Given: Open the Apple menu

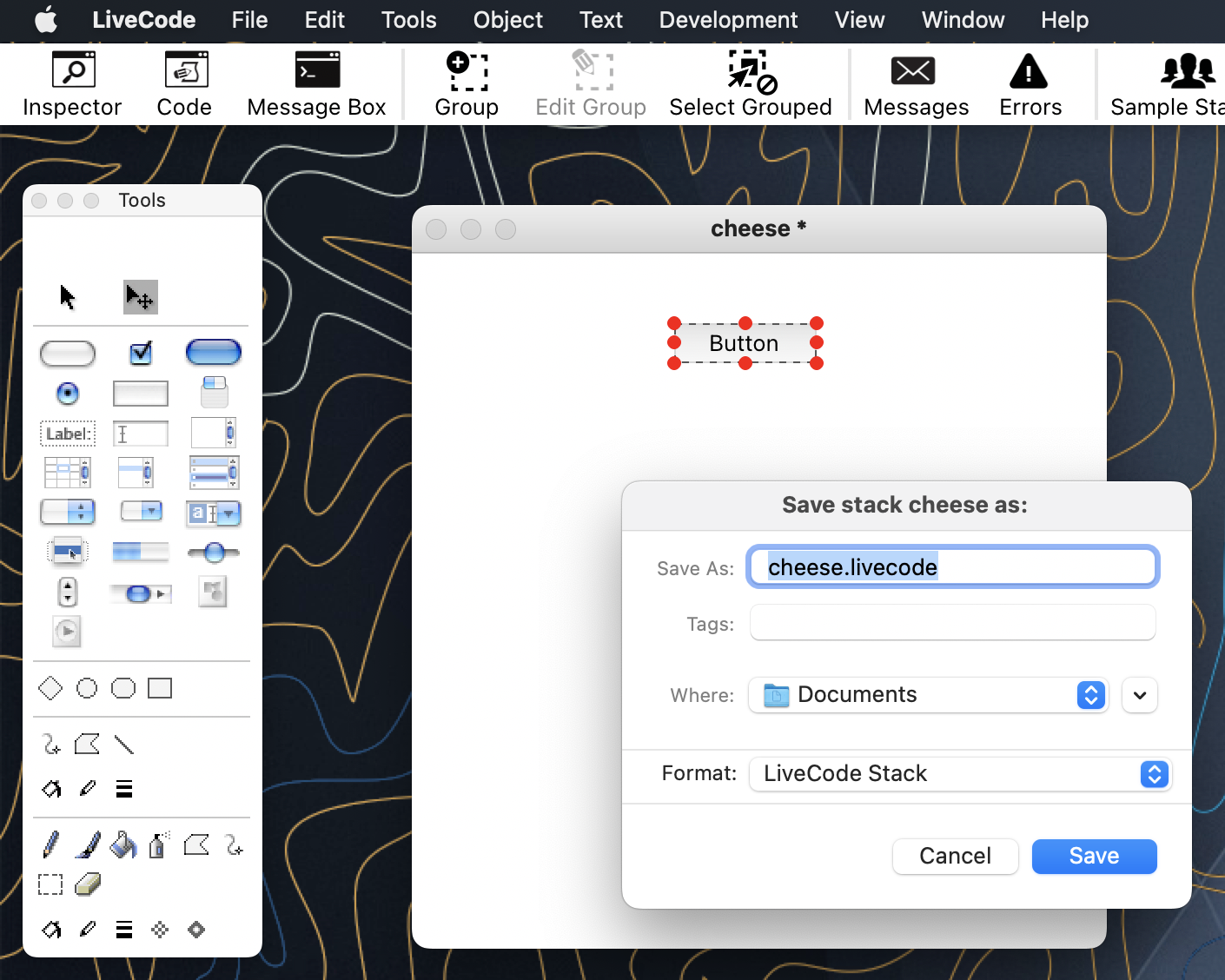Looking at the screenshot, I should pyautogui.click(x=46, y=19).
